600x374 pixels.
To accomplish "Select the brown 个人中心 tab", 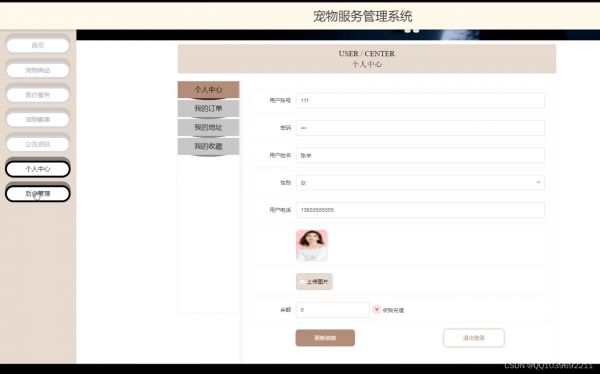I will [x=209, y=90].
